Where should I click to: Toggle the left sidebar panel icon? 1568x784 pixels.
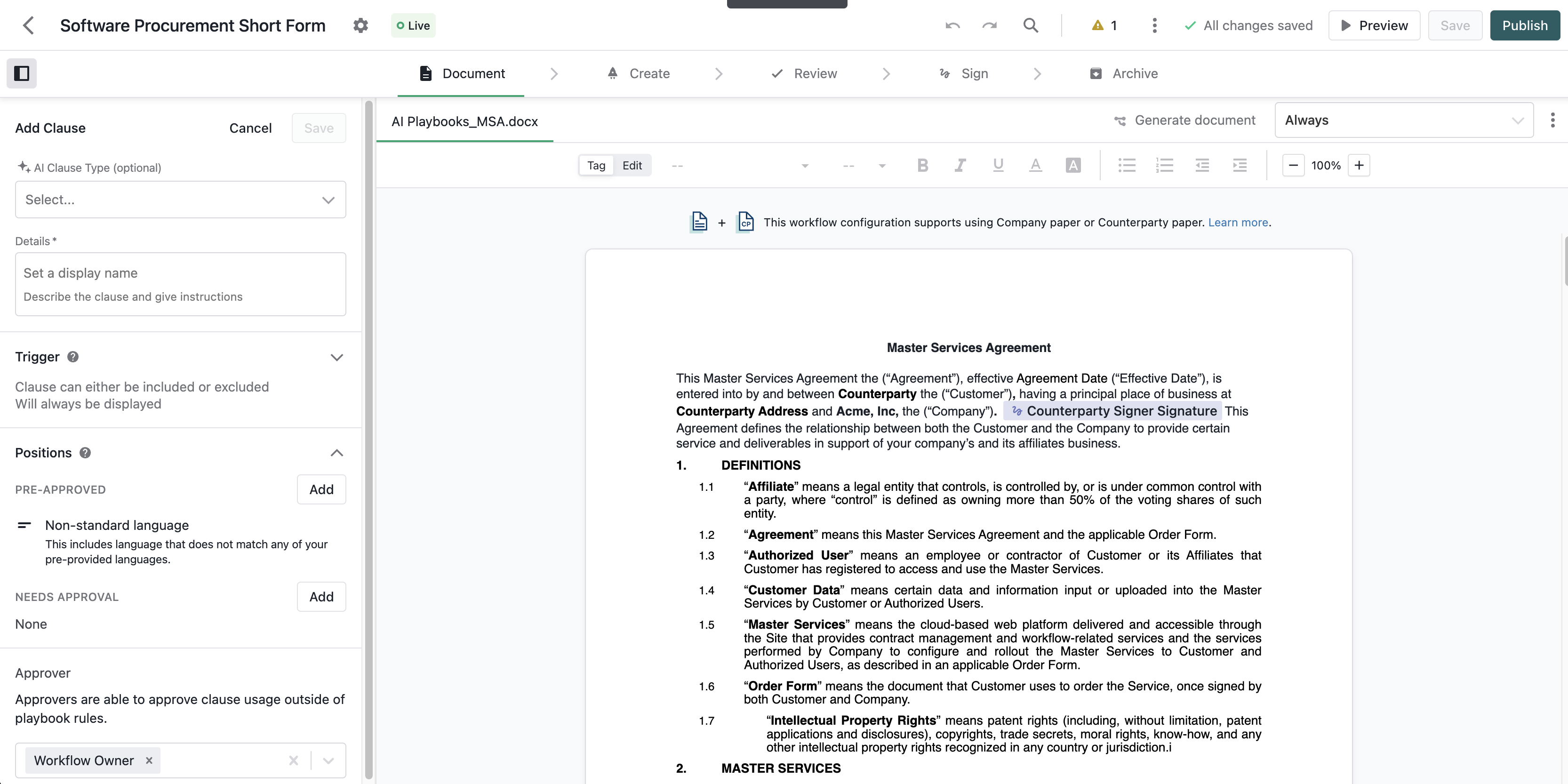pos(22,74)
